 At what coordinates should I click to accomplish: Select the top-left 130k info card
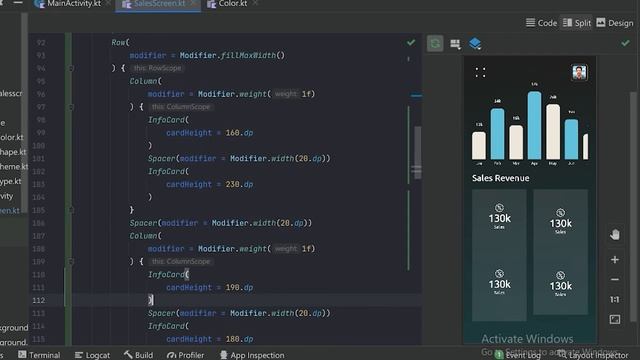(x=499, y=217)
